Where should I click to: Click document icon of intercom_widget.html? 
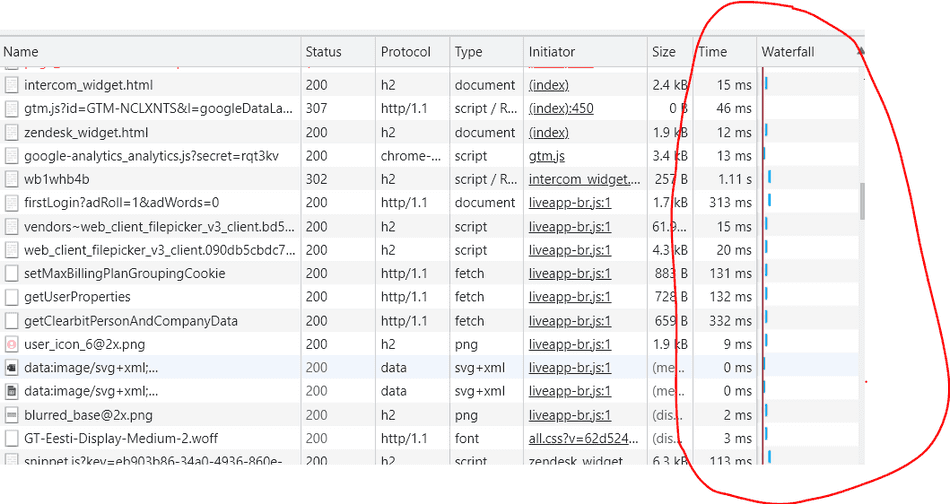click(12, 85)
